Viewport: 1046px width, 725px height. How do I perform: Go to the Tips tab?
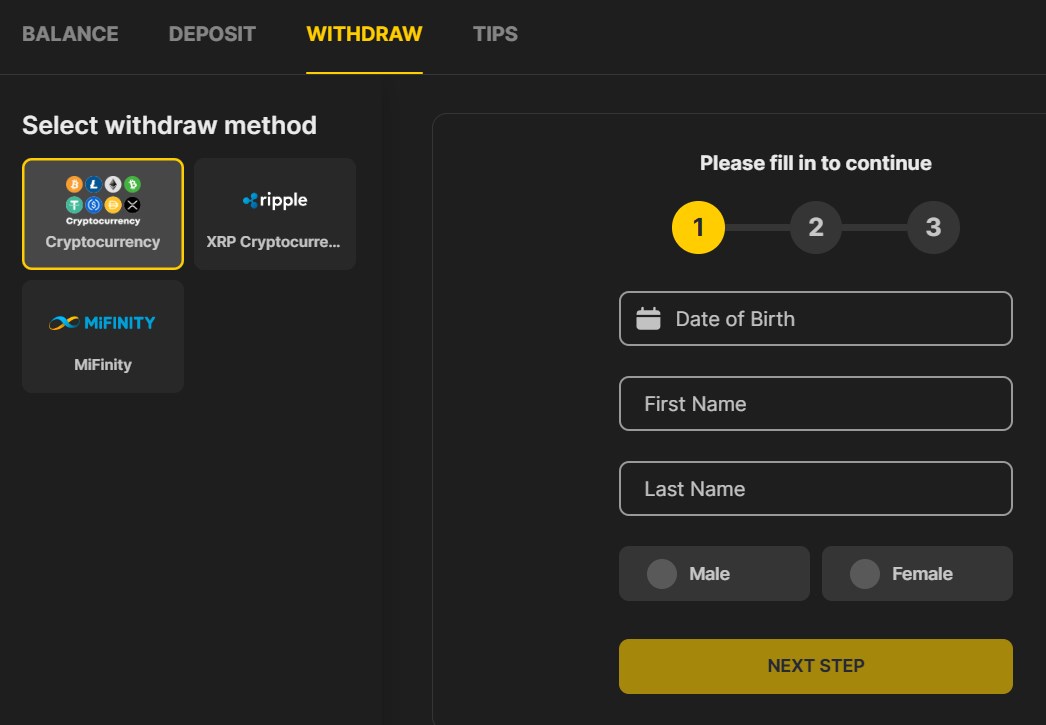495,34
